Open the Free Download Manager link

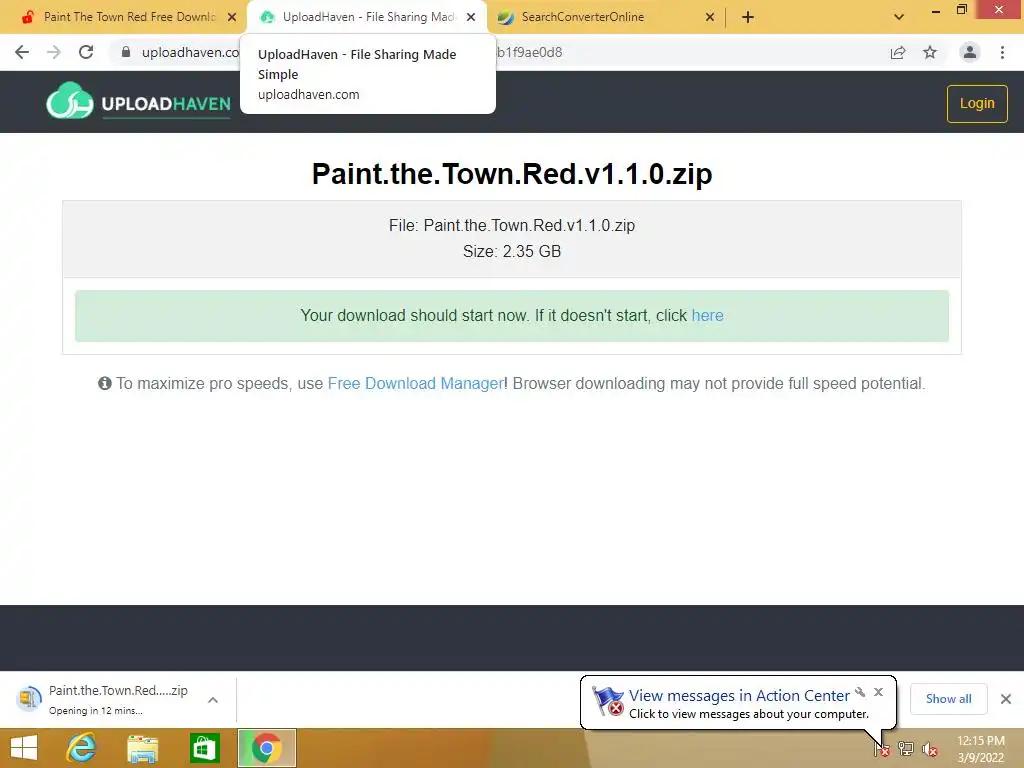tap(415, 383)
